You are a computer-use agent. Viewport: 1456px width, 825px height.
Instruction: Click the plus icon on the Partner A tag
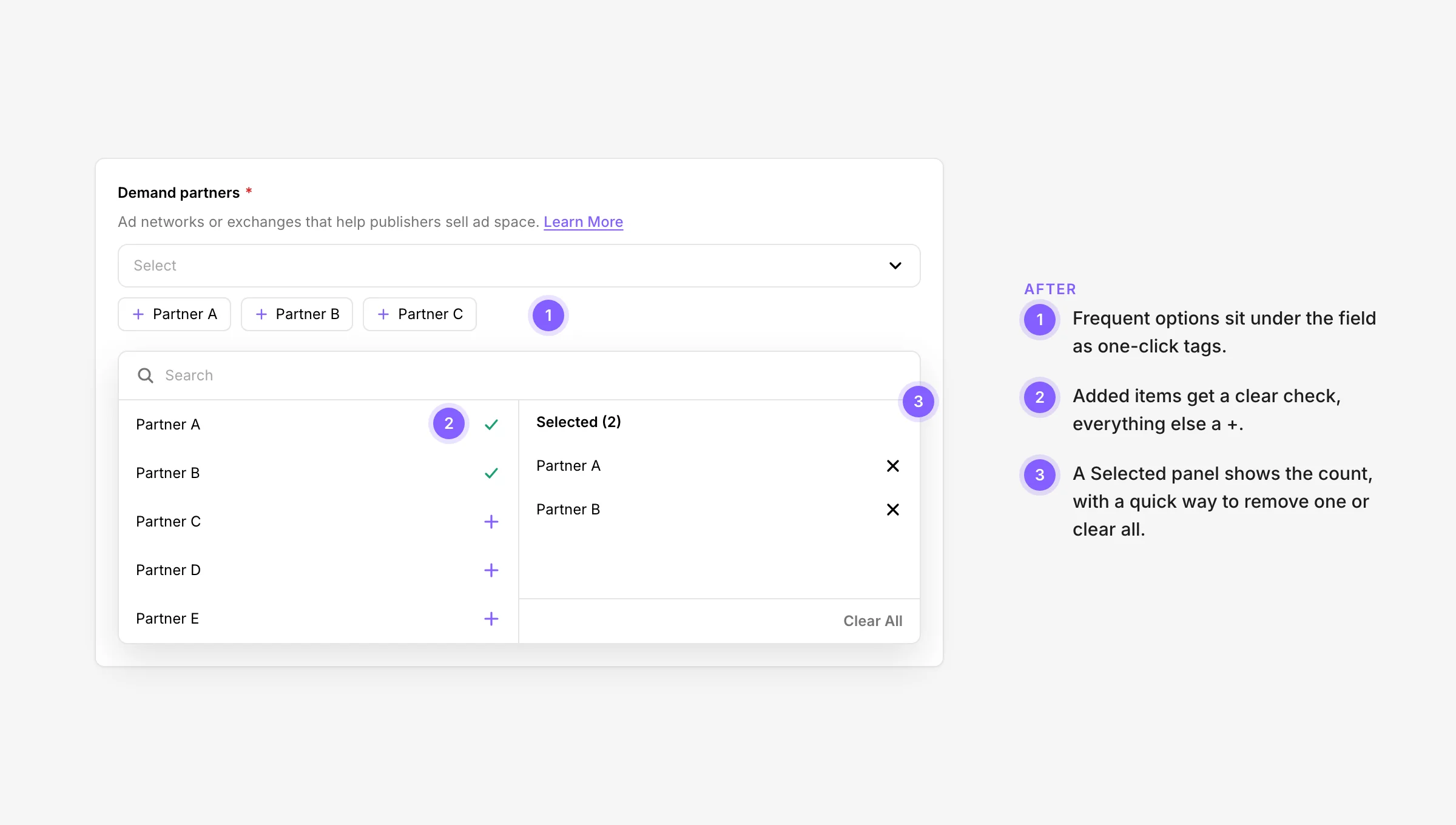tap(138, 314)
